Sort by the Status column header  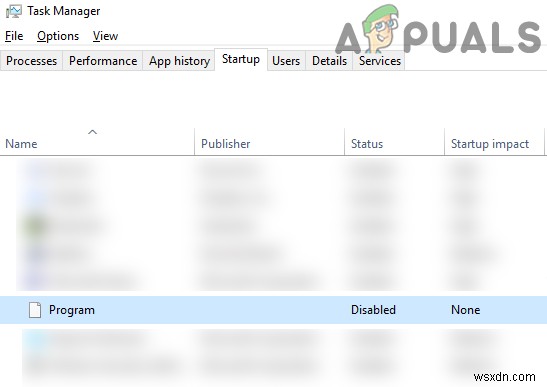[394, 141]
